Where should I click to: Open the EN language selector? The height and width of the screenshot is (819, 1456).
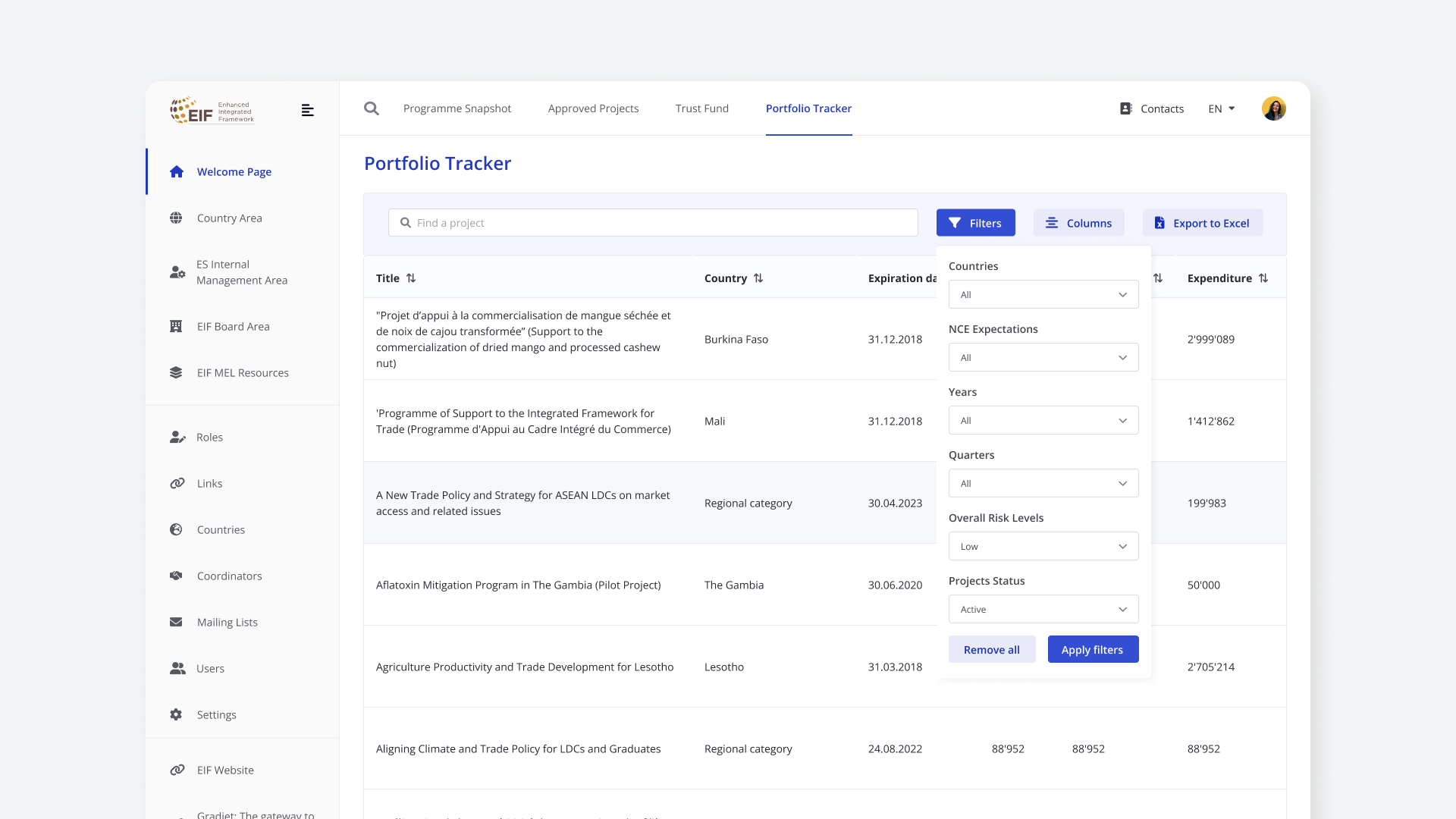click(x=1221, y=109)
